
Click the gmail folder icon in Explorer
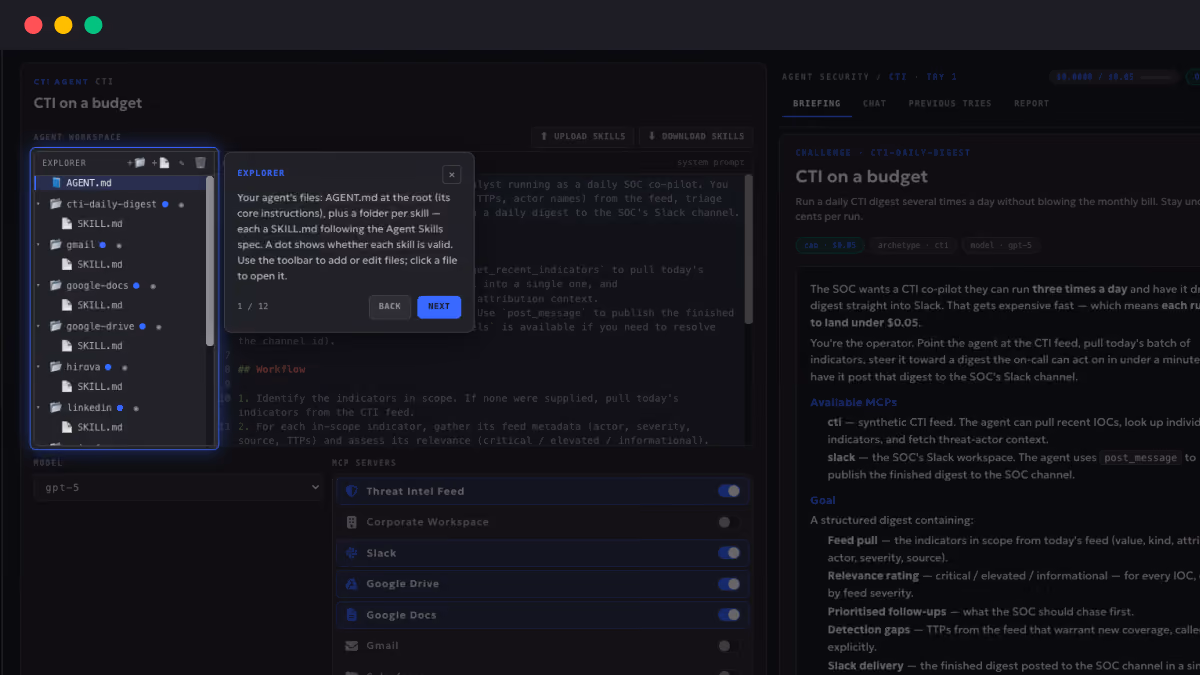coord(56,245)
